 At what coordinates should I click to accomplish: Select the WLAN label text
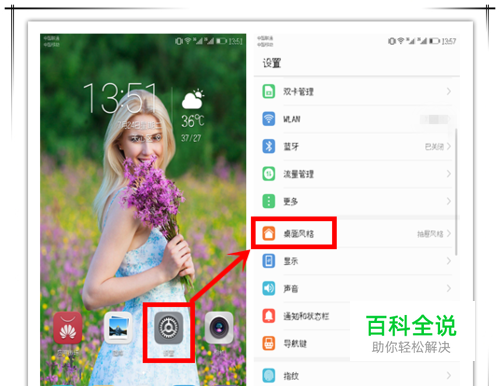(292, 119)
